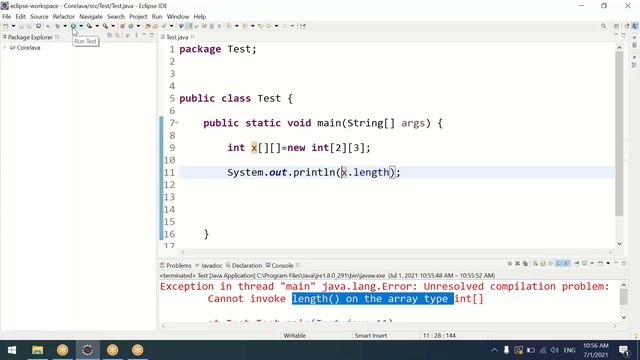
Task: Click the New Java Class icon
Action: (x=131, y=26)
